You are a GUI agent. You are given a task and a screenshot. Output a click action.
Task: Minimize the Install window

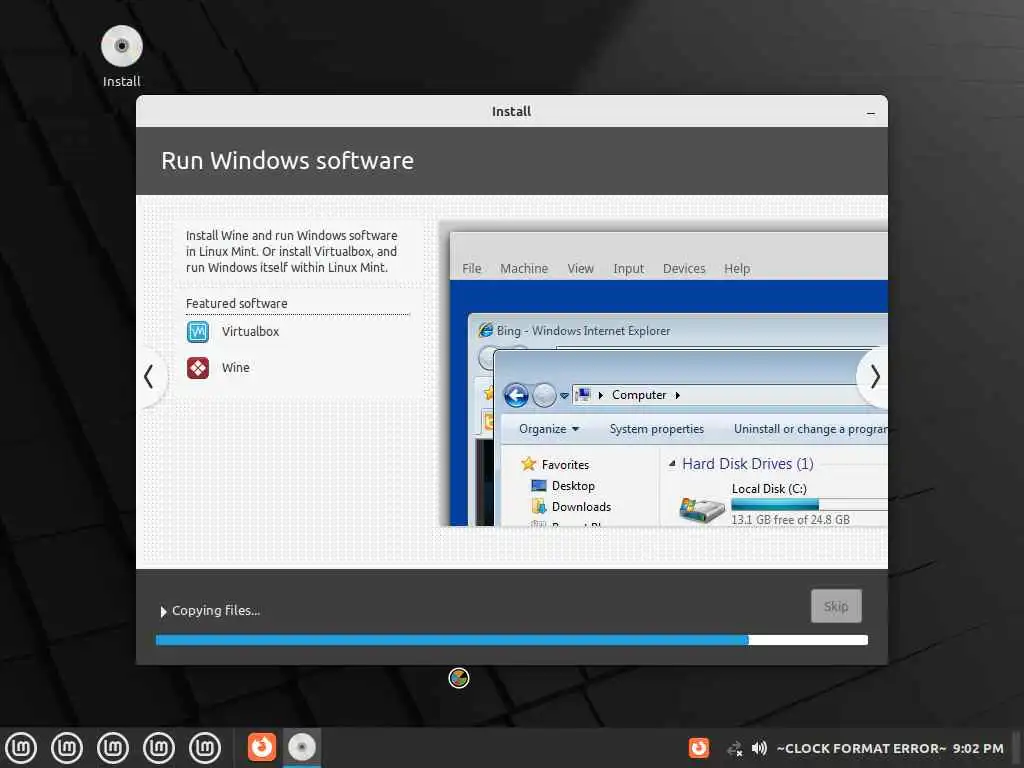[871, 112]
